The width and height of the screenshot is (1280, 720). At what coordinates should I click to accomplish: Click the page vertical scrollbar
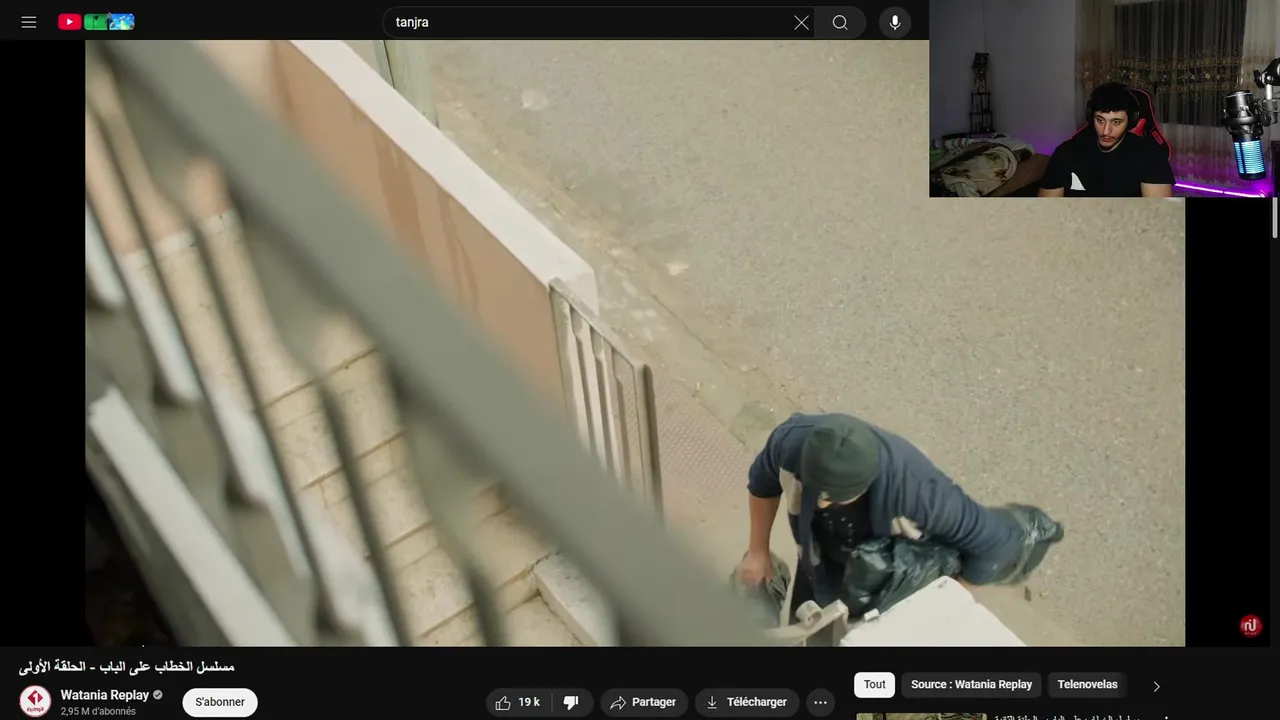tap(1275, 217)
